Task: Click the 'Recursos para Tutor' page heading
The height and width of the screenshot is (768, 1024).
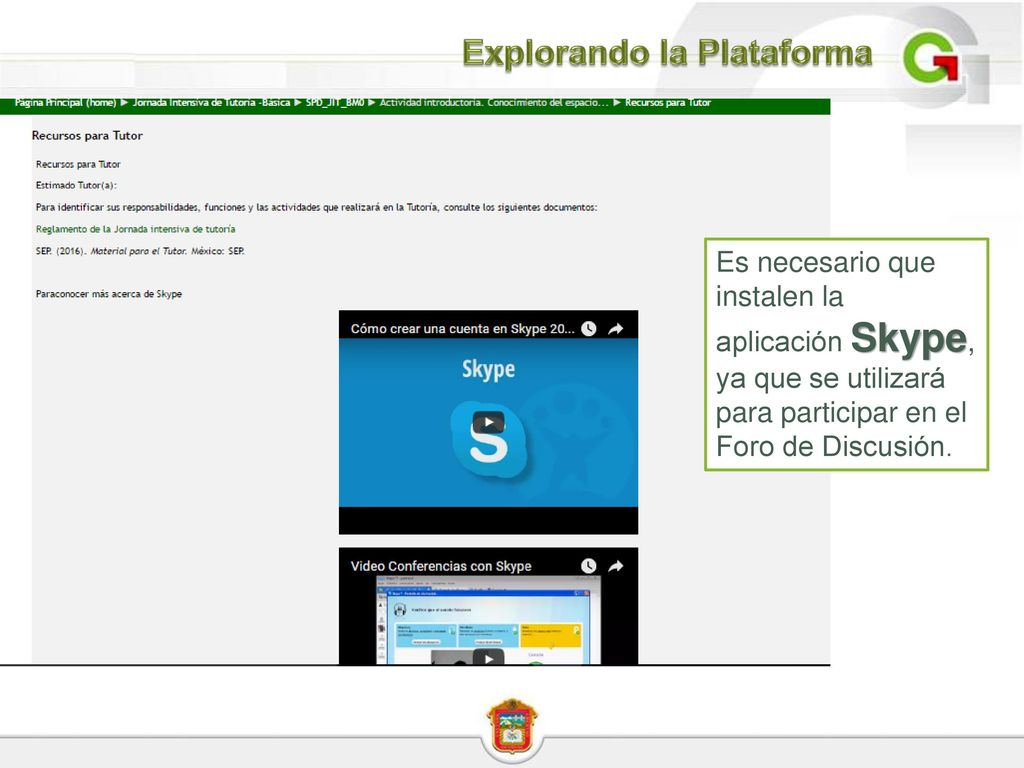Action: [x=87, y=136]
